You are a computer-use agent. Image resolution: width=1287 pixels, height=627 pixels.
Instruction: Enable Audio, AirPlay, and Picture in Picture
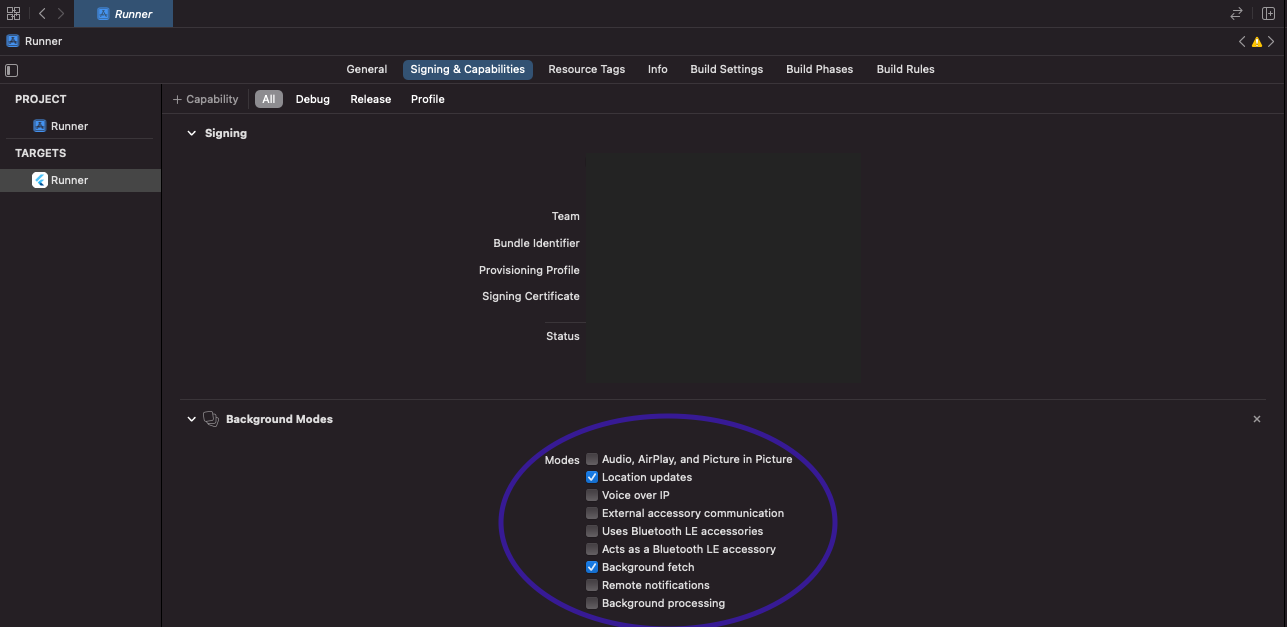pos(592,459)
